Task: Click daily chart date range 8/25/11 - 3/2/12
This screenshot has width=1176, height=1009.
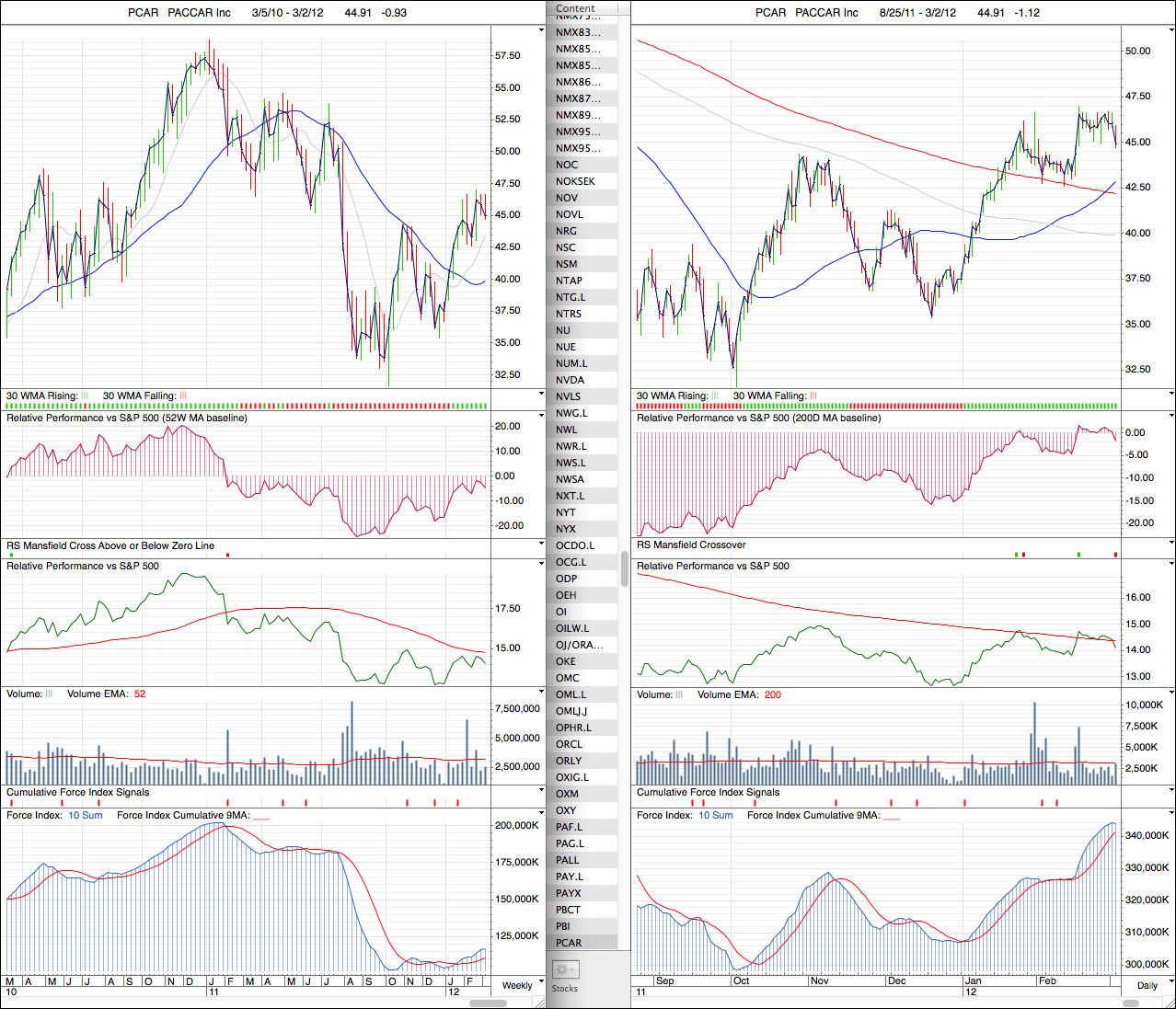Action: tap(917, 13)
